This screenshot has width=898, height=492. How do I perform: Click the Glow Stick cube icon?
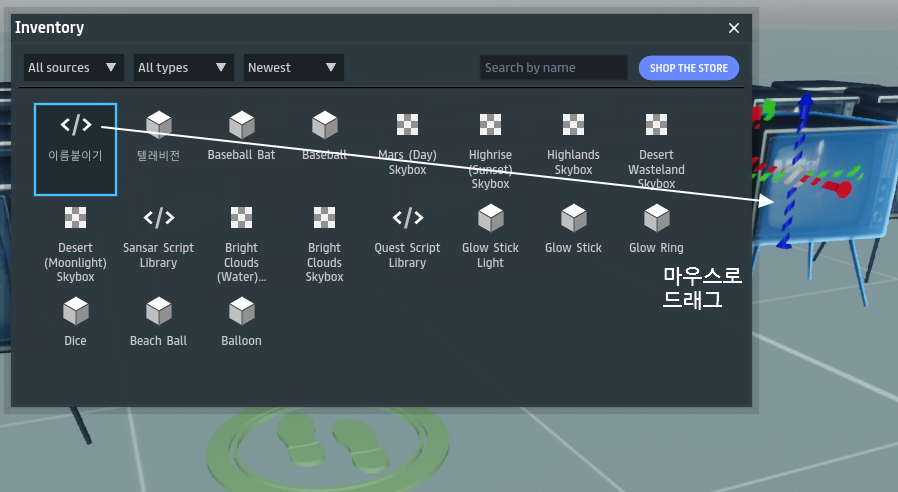(x=573, y=218)
